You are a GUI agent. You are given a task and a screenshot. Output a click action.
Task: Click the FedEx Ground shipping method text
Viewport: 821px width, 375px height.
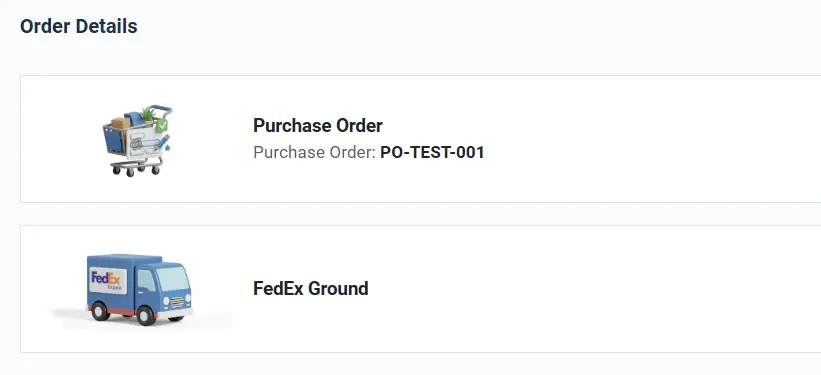coord(311,289)
